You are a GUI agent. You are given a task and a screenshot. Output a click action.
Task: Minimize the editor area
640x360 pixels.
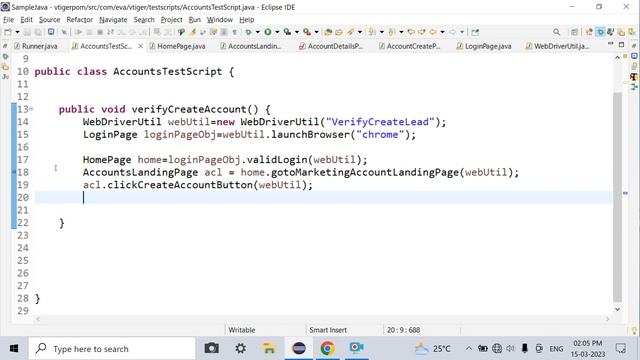(611, 44)
